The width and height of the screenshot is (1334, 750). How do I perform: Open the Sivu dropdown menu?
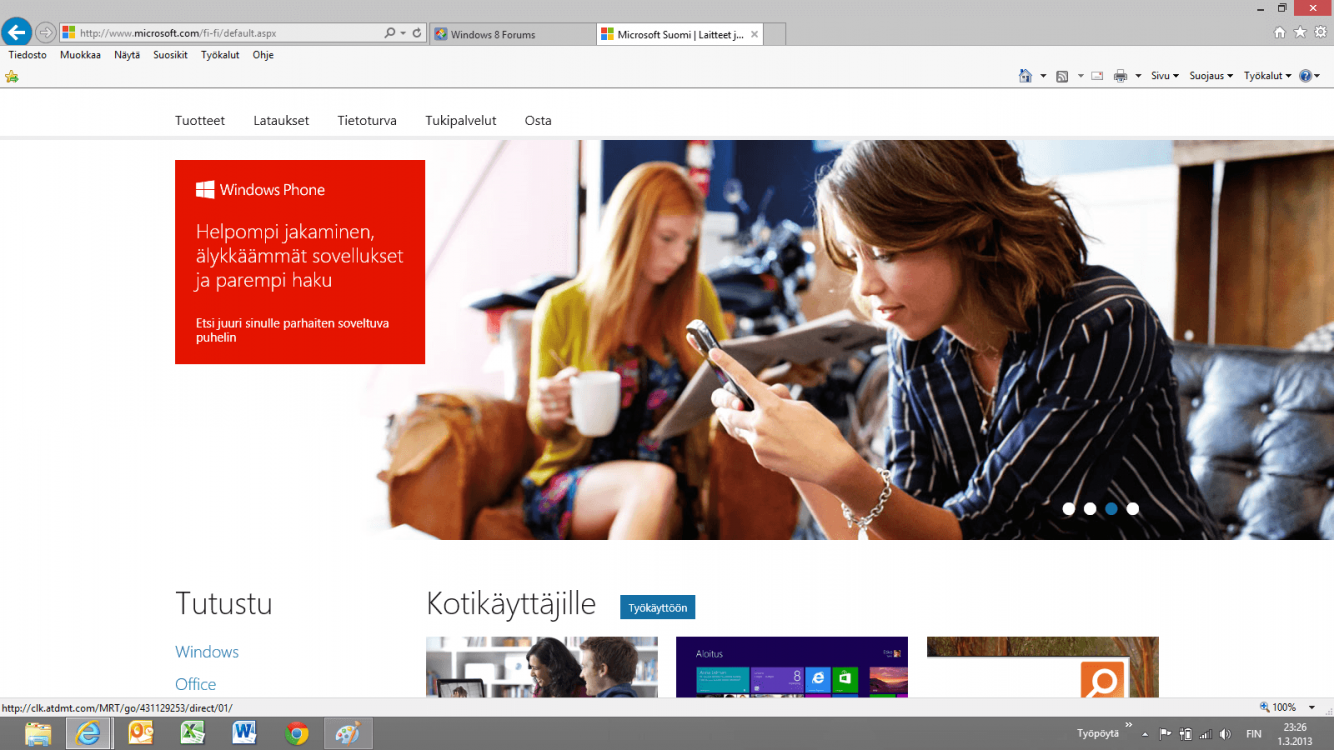click(1165, 76)
